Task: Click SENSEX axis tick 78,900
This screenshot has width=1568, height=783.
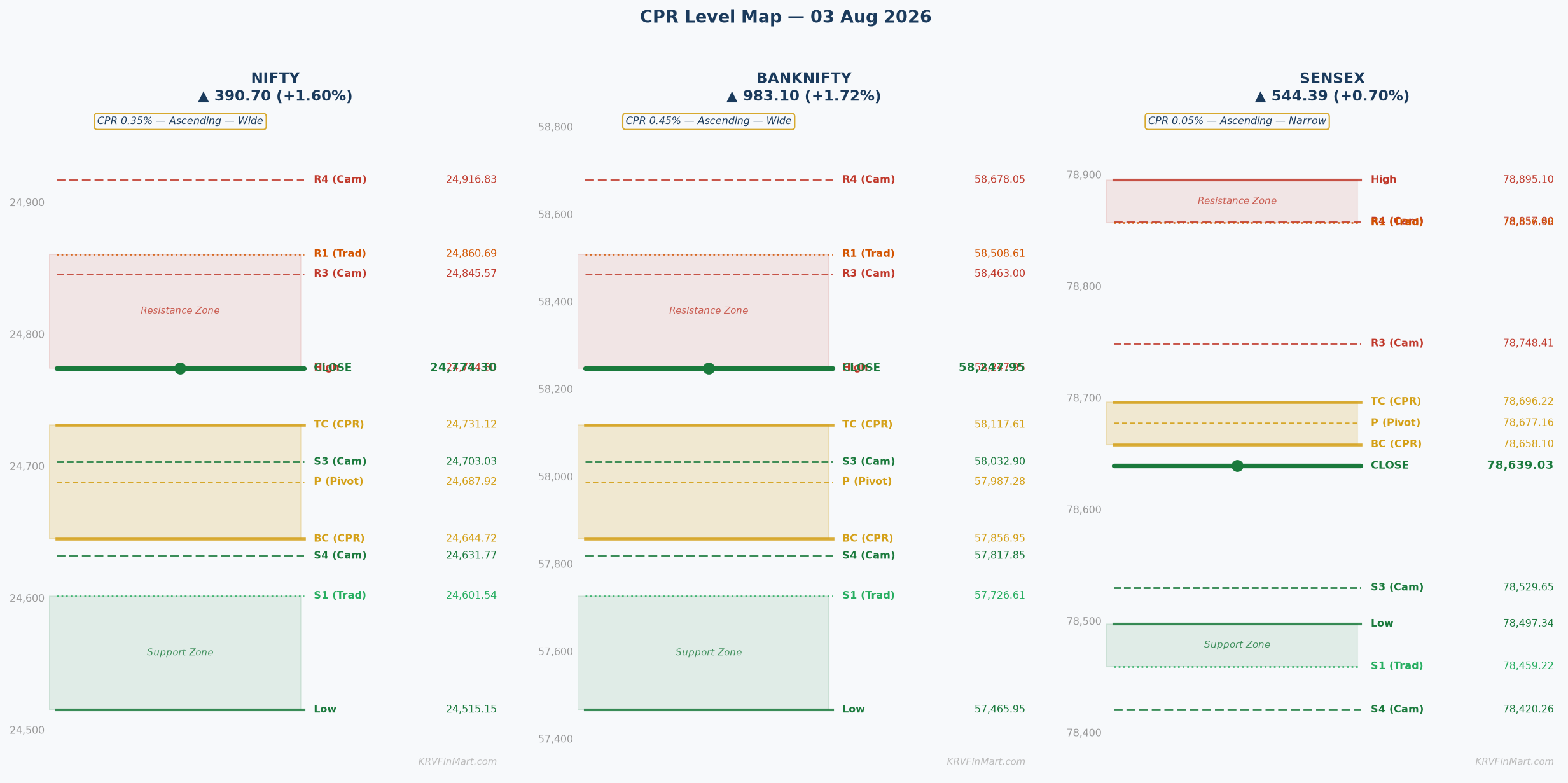Action: click(x=1084, y=175)
